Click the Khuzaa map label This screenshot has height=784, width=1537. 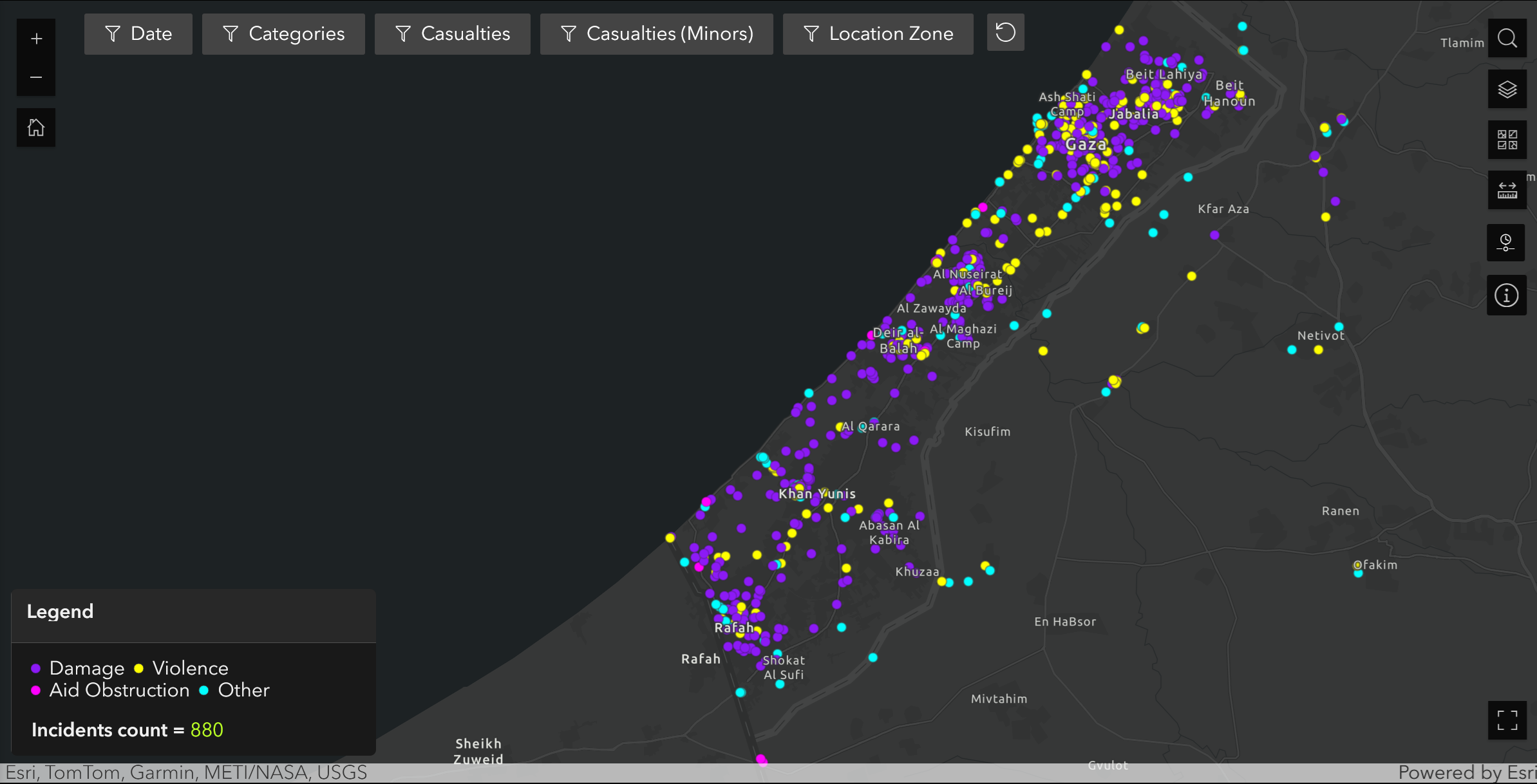pos(917,572)
